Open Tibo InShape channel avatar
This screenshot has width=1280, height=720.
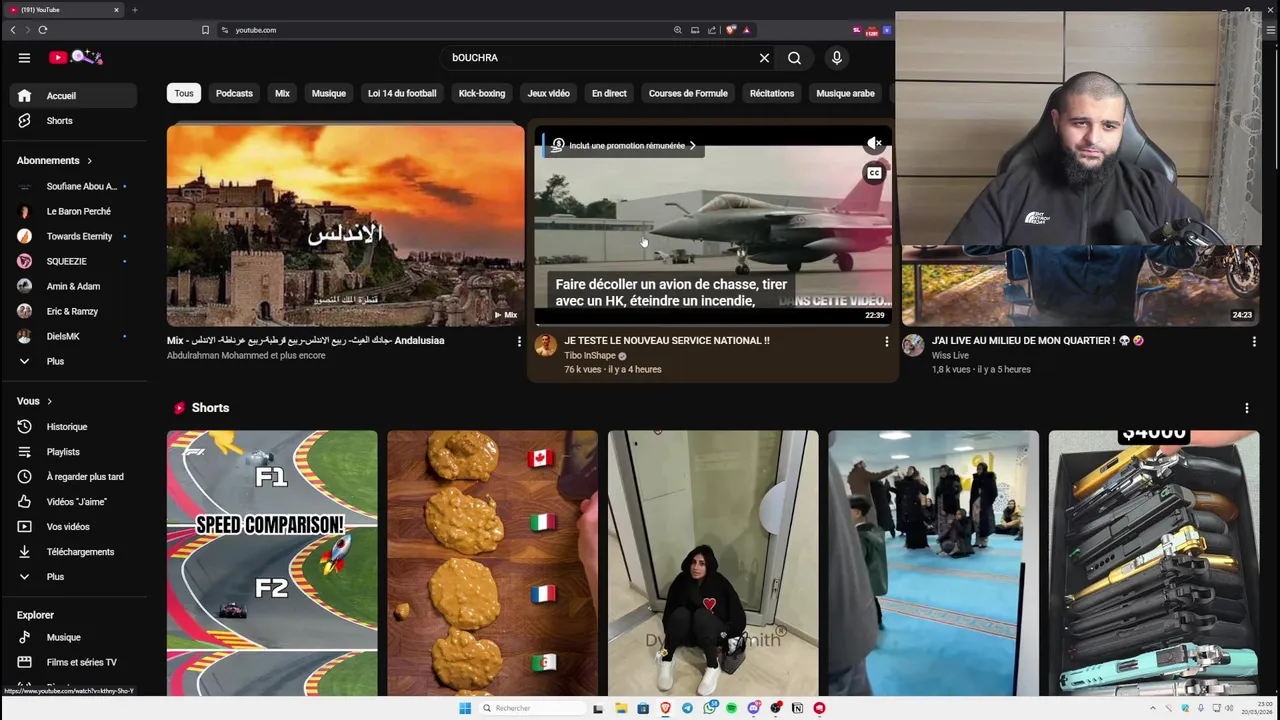pyautogui.click(x=545, y=345)
